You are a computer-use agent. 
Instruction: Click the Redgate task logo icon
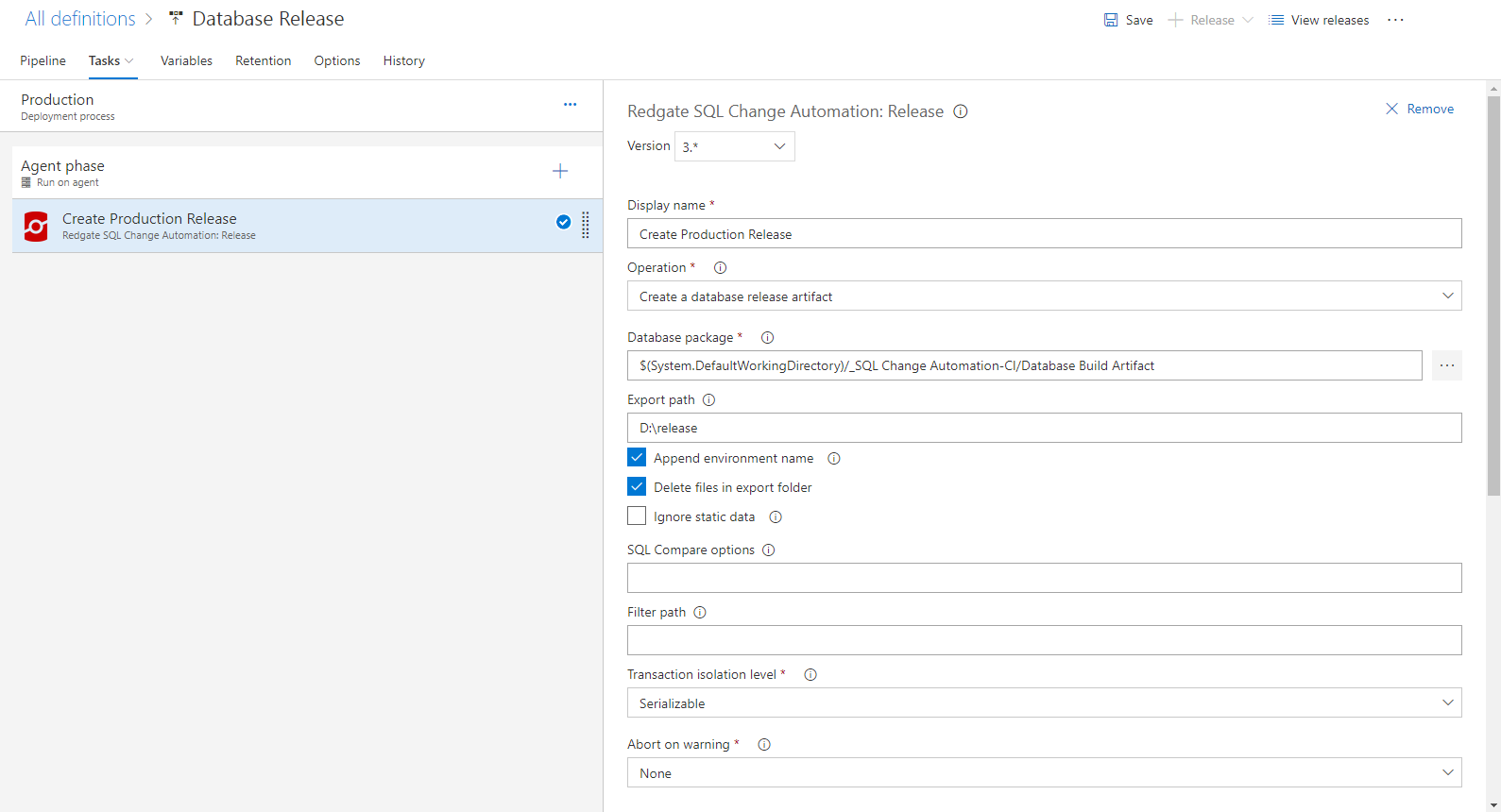click(x=36, y=226)
